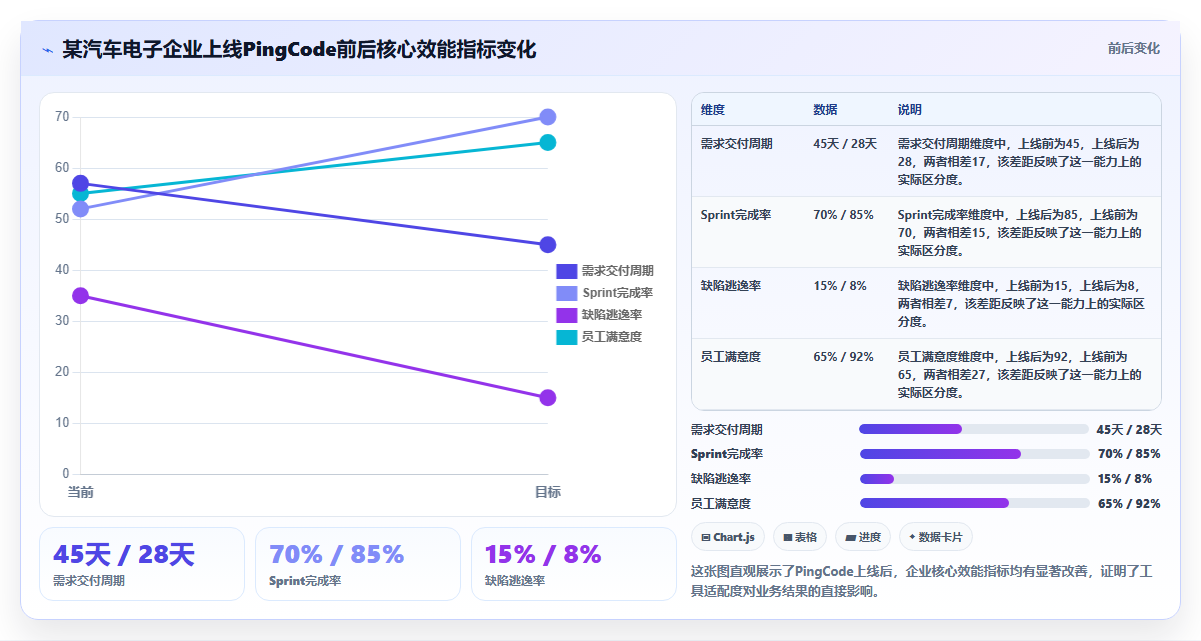Image resolution: width=1201 pixels, height=641 pixels.
Task: Click the Chart.js chip
Action: point(728,537)
